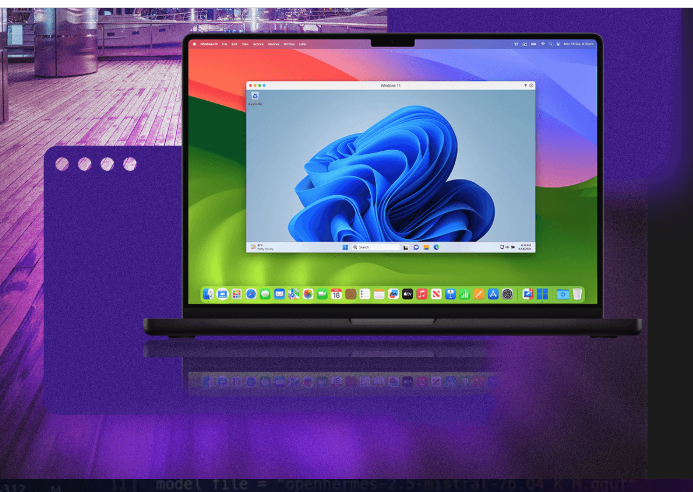The height and width of the screenshot is (492, 693).
Task: Expand the VM window title dropdown arrow
Action: coord(525,85)
